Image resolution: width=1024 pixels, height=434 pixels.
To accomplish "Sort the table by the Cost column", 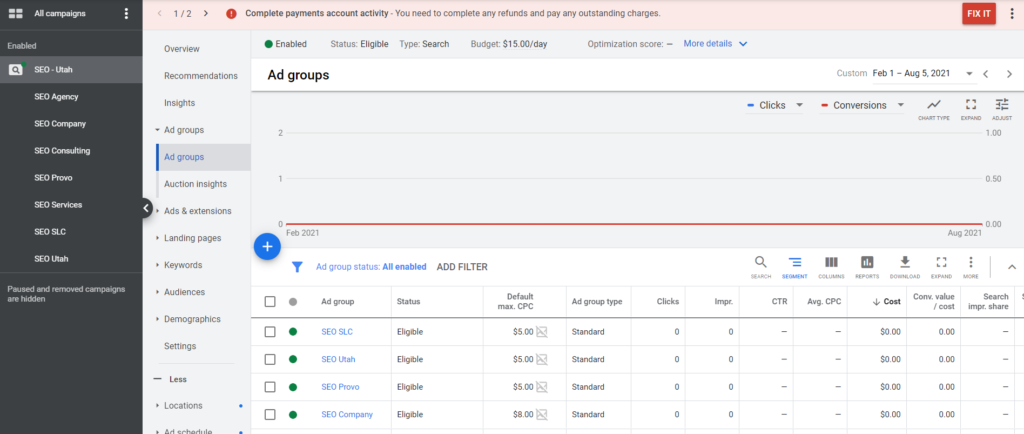I will 886,302.
